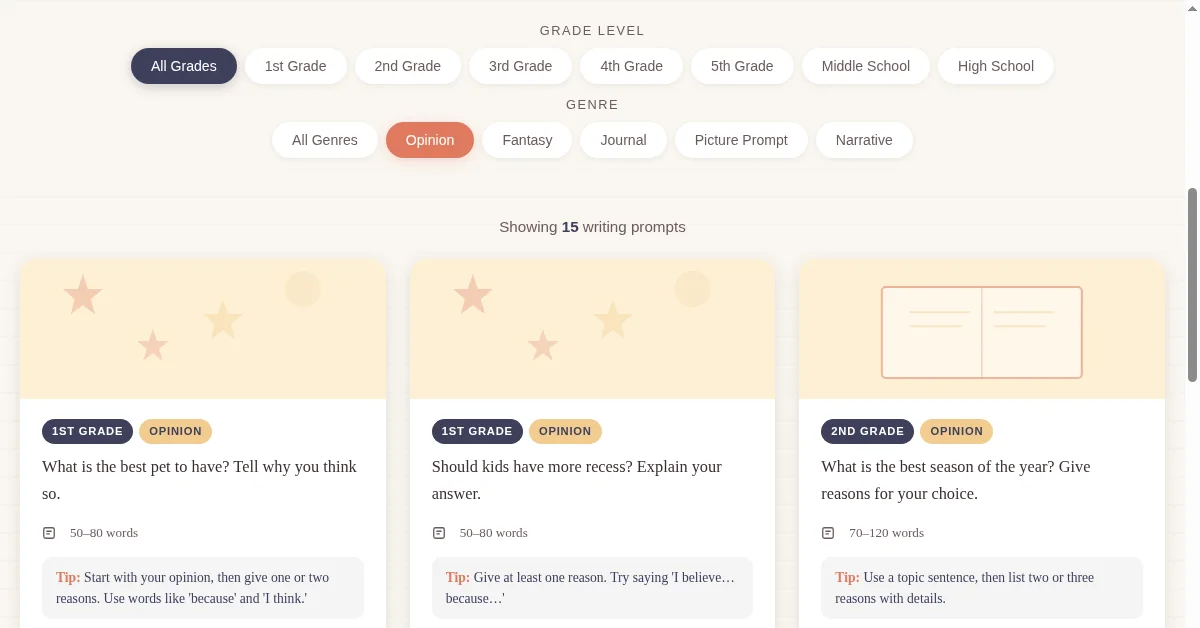Choose the Middle School grade level
Viewport: 1200px width, 628px height.
point(865,66)
